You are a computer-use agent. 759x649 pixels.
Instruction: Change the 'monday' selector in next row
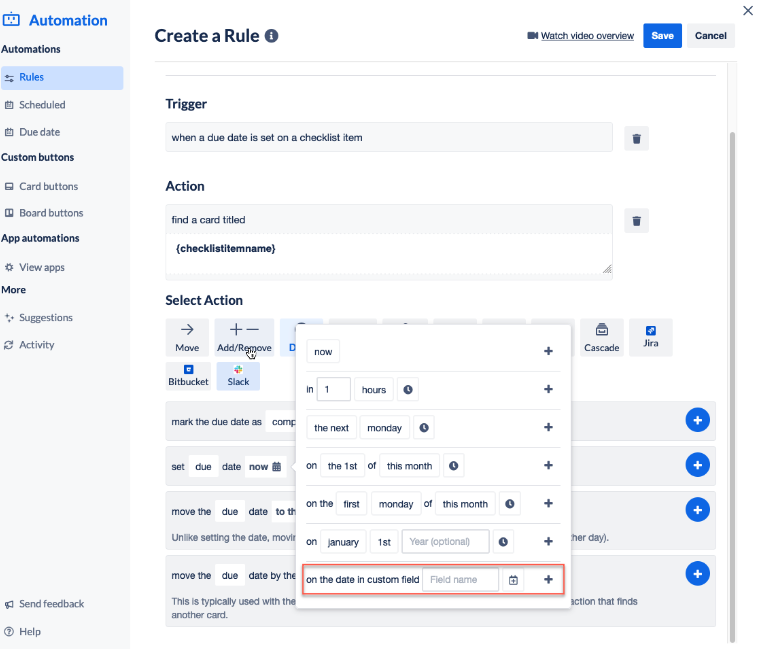click(384, 428)
